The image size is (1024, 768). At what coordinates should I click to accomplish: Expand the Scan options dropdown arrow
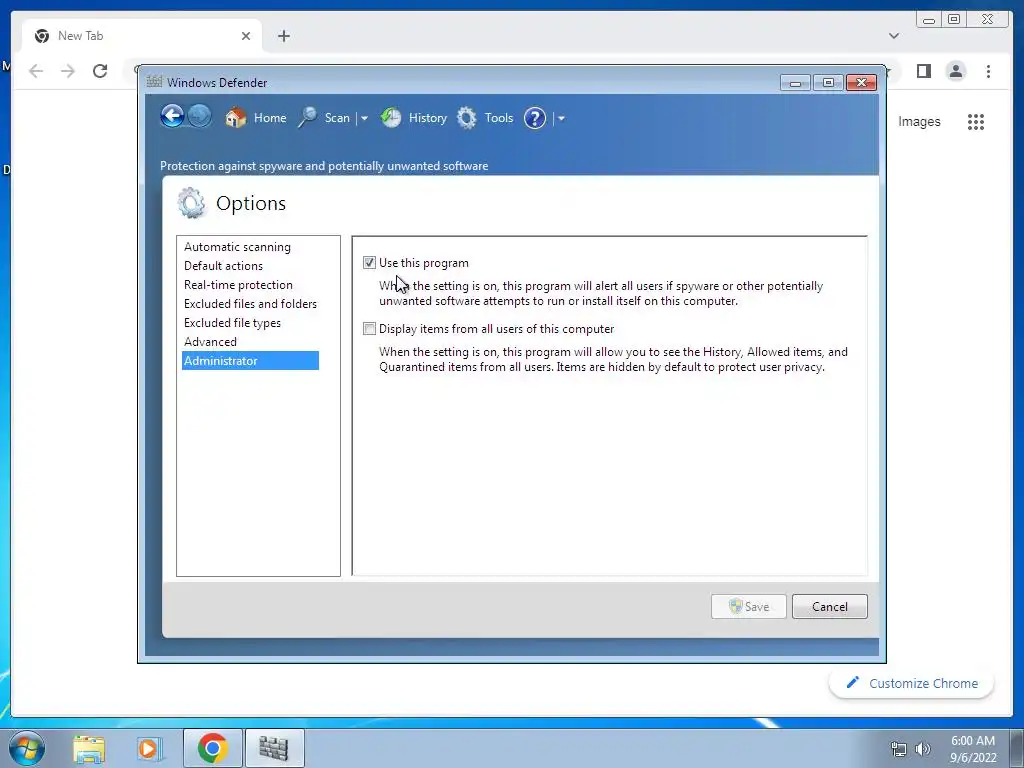(x=364, y=118)
